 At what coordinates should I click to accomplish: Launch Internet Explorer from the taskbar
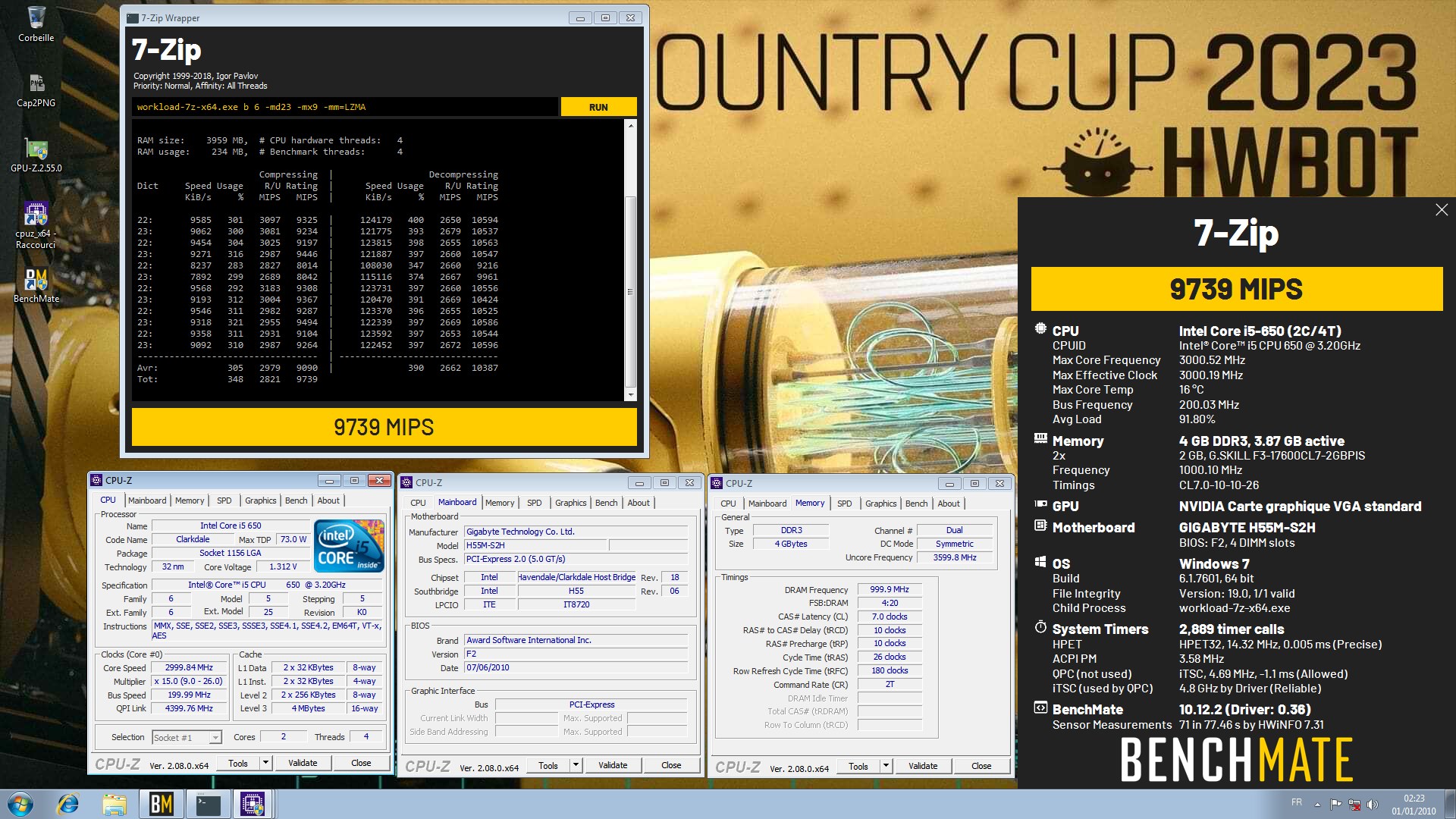(x=68, y=804)
